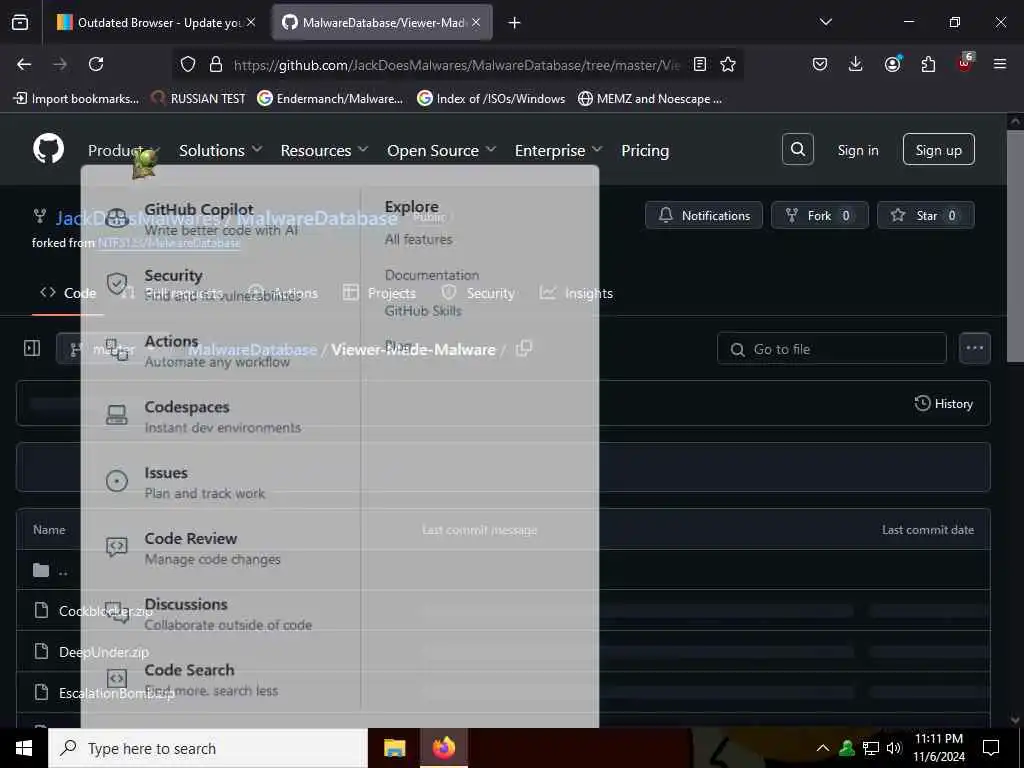Expand the Resources navigation menu
Image resolution: width=1024 pixels, height=768 pixels.
(x=325, y=150)
